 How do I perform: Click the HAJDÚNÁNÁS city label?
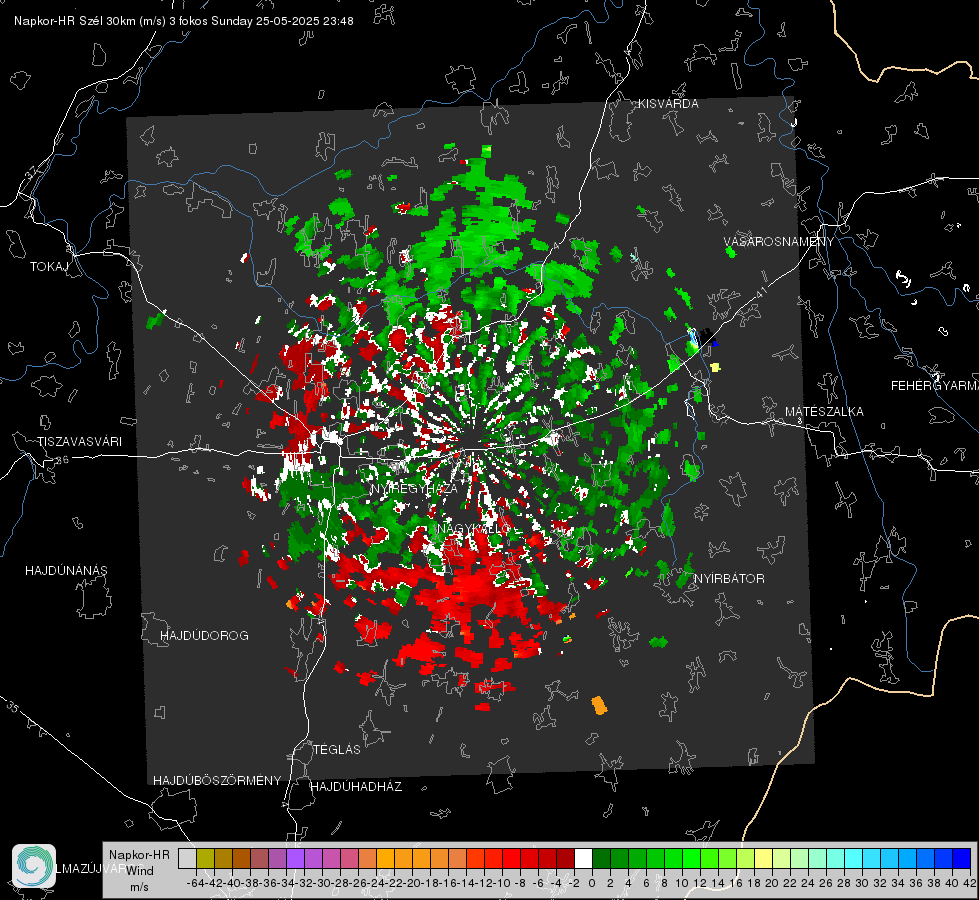pyautogui.click(x=66, y=571)
